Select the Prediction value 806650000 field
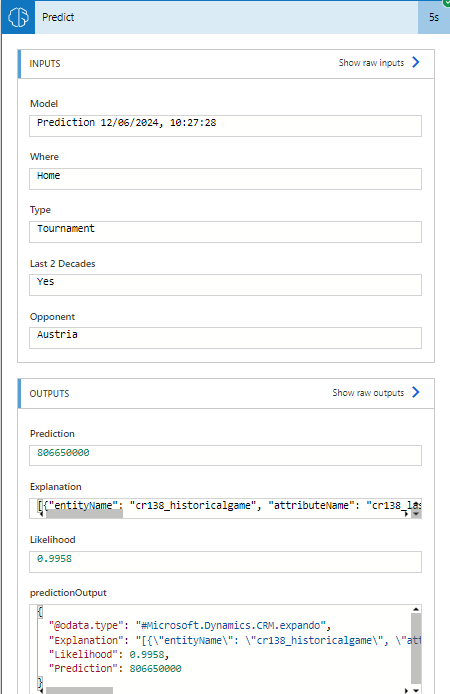450x694 pixels. click(x=225, y=455)
